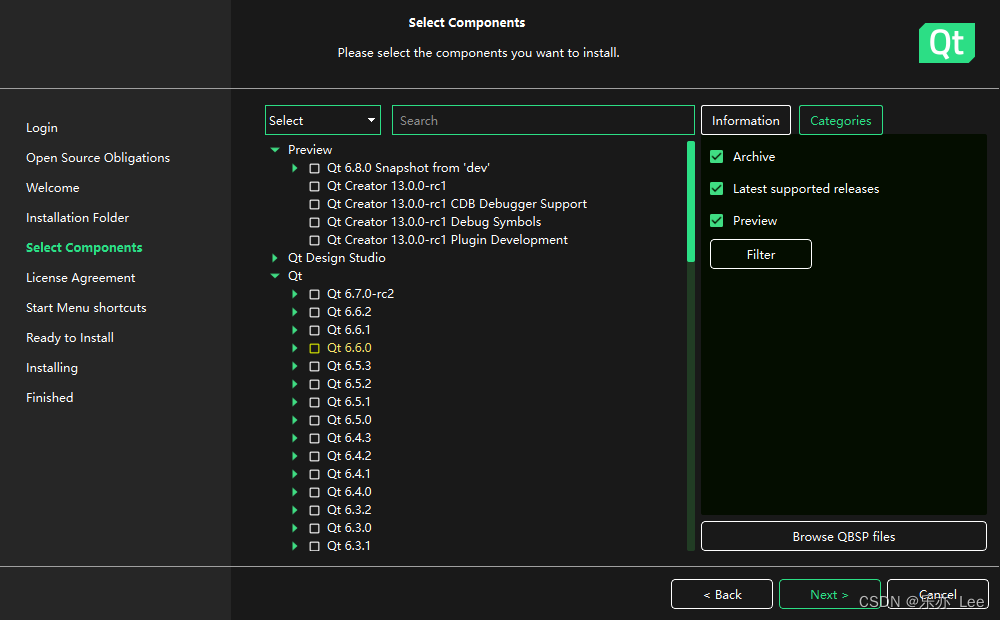Expand the Qt 6.4.1 node

pyautogui.click(x=295, y=473)
